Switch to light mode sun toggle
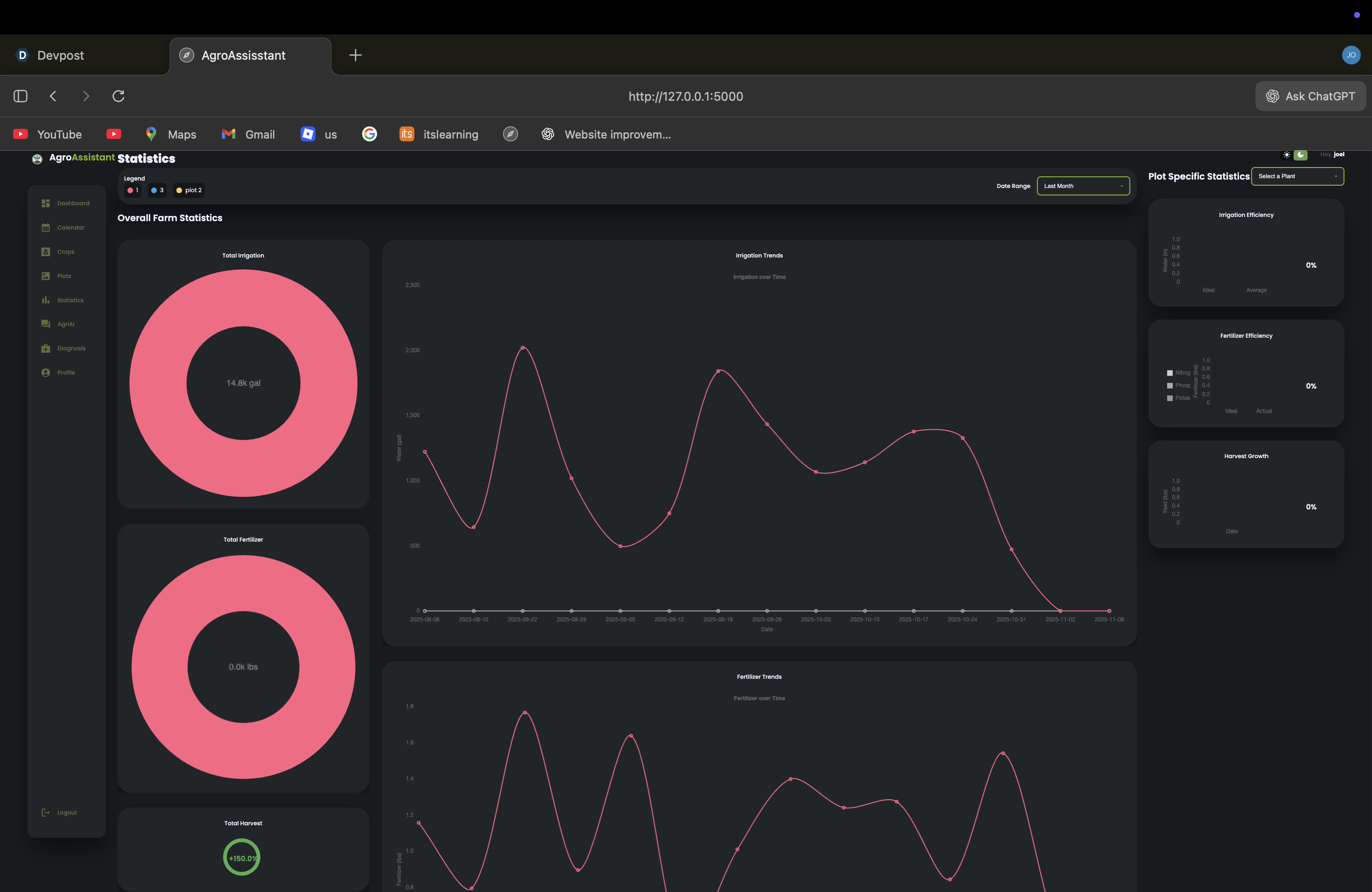Viewport: 1372px width, 892px height. (1286, 155)
